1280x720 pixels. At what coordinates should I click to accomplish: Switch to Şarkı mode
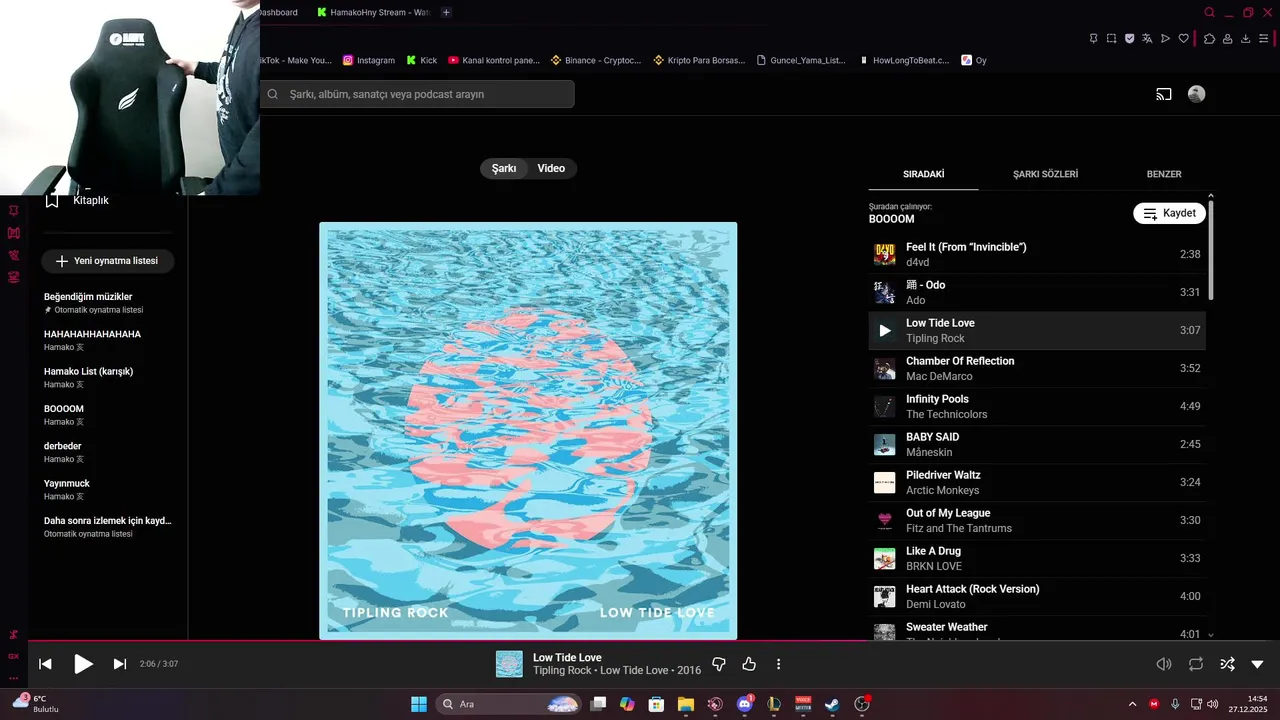point(504,168)
